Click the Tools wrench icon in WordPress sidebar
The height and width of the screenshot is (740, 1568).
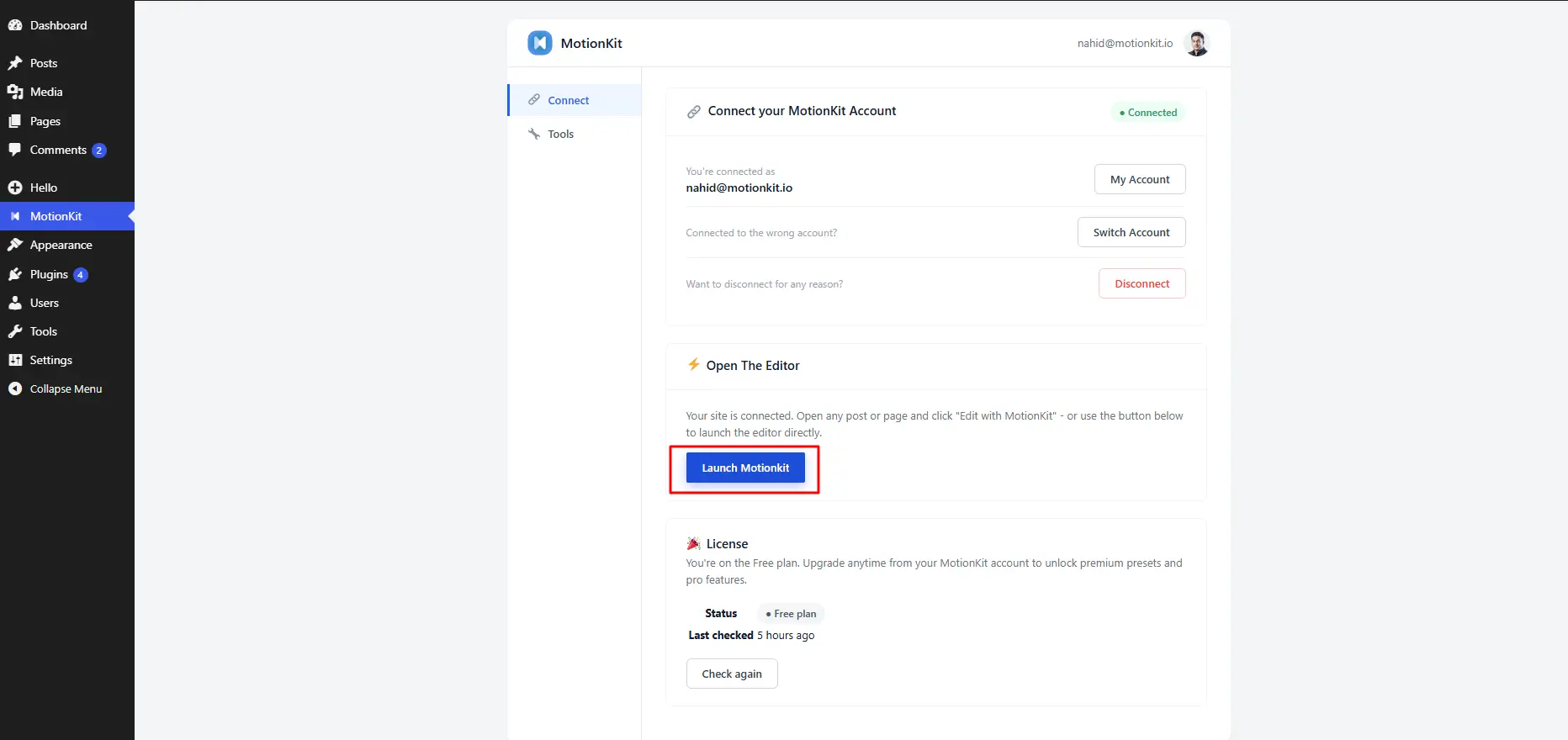[15, 331]
